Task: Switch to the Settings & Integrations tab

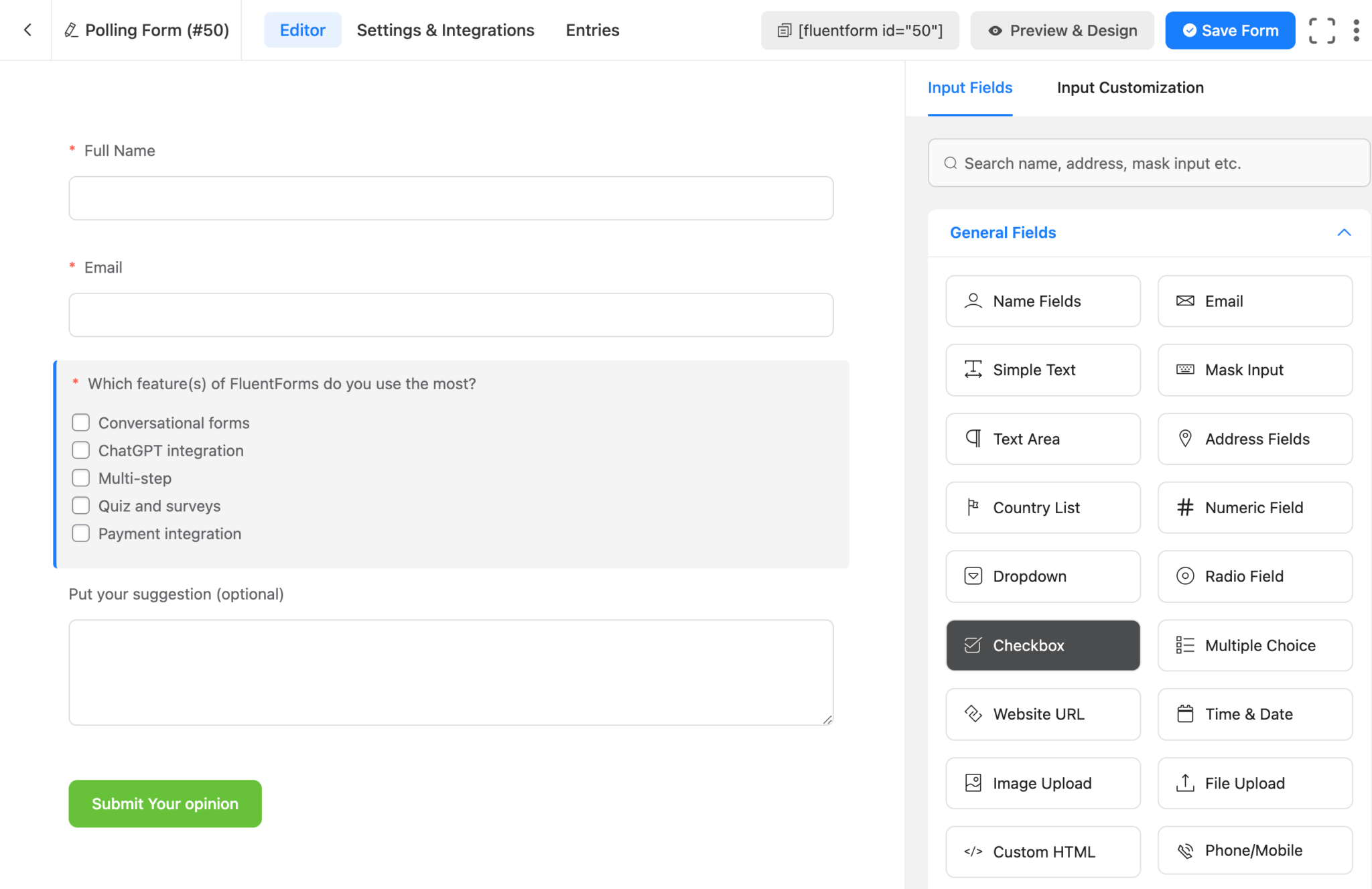Action: click(x=445, y=30)
